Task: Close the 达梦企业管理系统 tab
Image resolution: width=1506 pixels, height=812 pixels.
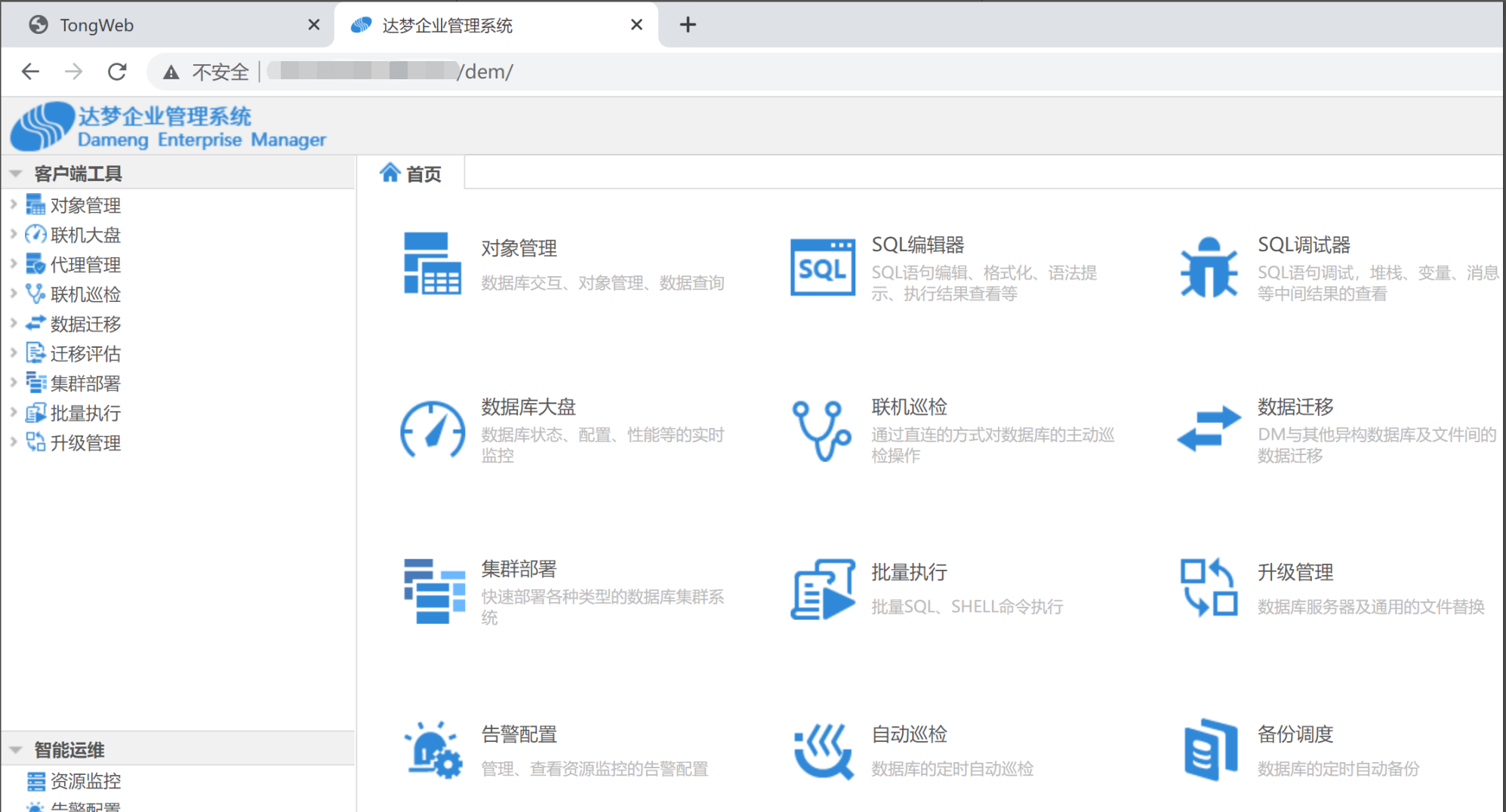Action: (x=636, y=25)
